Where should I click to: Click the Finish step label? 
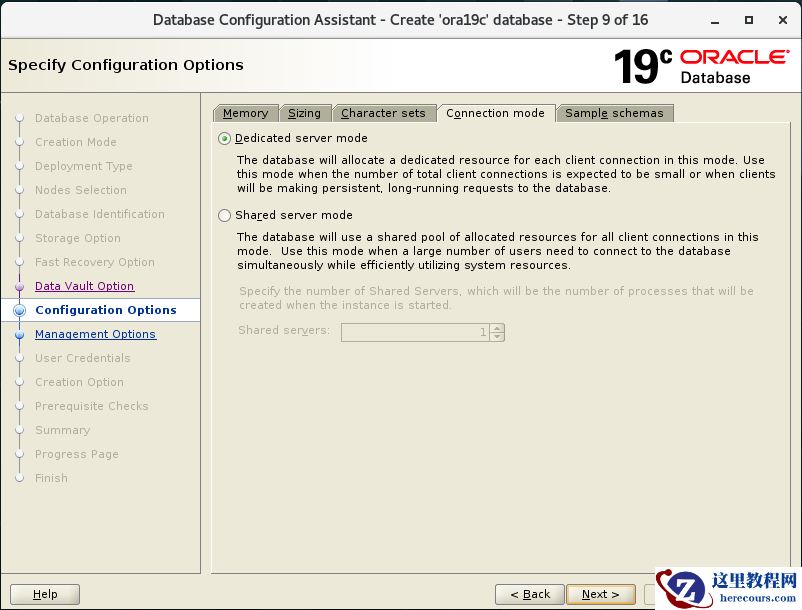coord(51,478)
